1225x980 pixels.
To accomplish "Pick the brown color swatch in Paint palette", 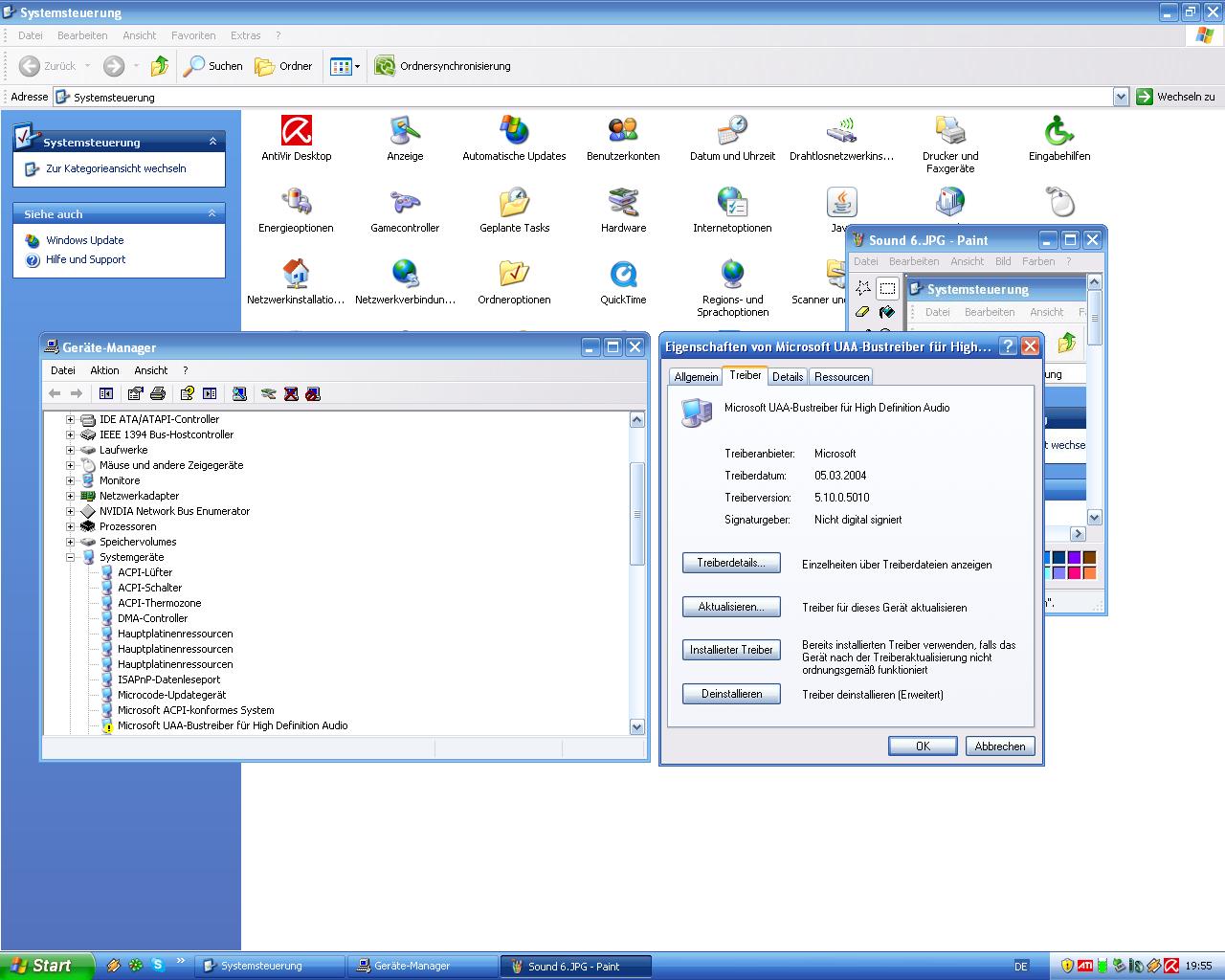I will click(x=1089, y=557).
